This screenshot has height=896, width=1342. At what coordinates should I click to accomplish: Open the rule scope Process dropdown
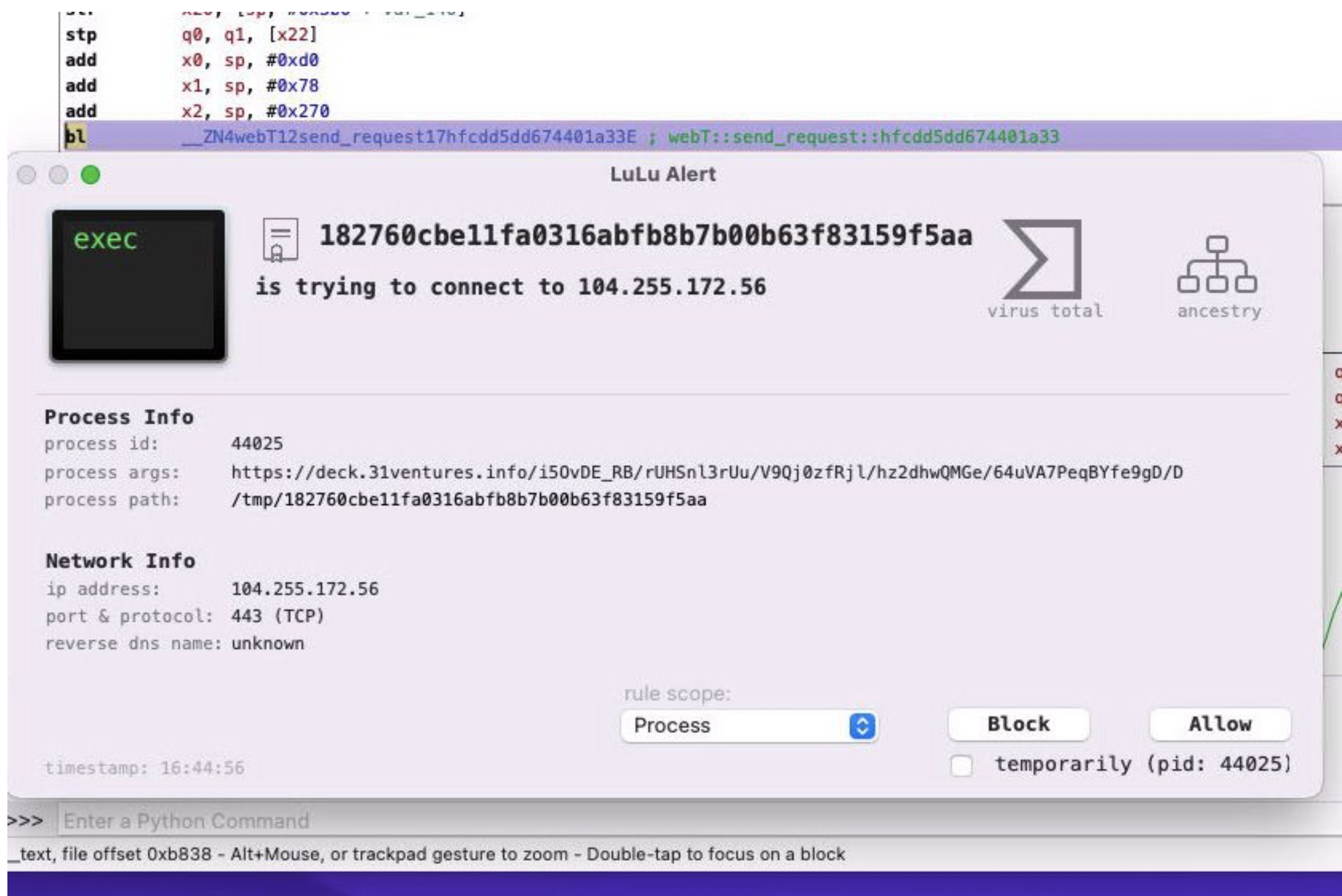point(749,725)
